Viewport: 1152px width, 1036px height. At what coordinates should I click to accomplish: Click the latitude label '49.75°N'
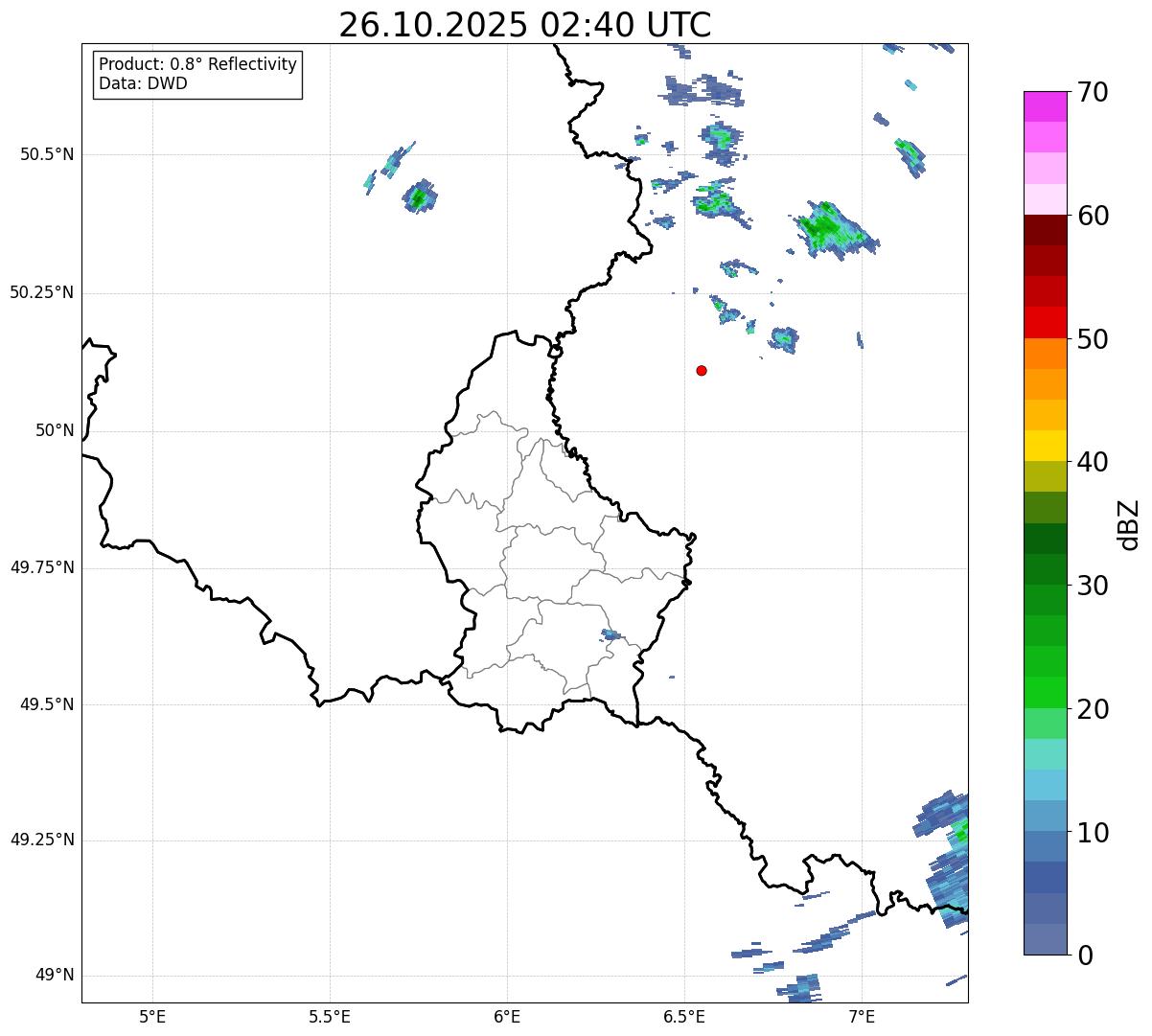click(42, 567)
